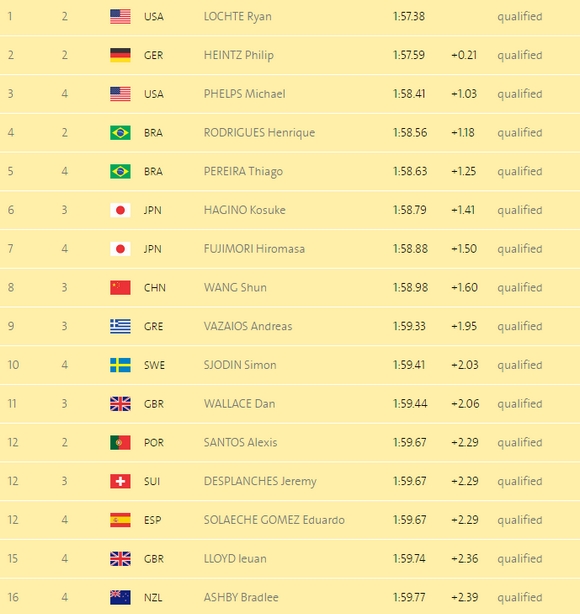Click the Brazil flag beside RODRIGUES Henrique
This screenshot has width=580, height=614.
click(120, 132)
